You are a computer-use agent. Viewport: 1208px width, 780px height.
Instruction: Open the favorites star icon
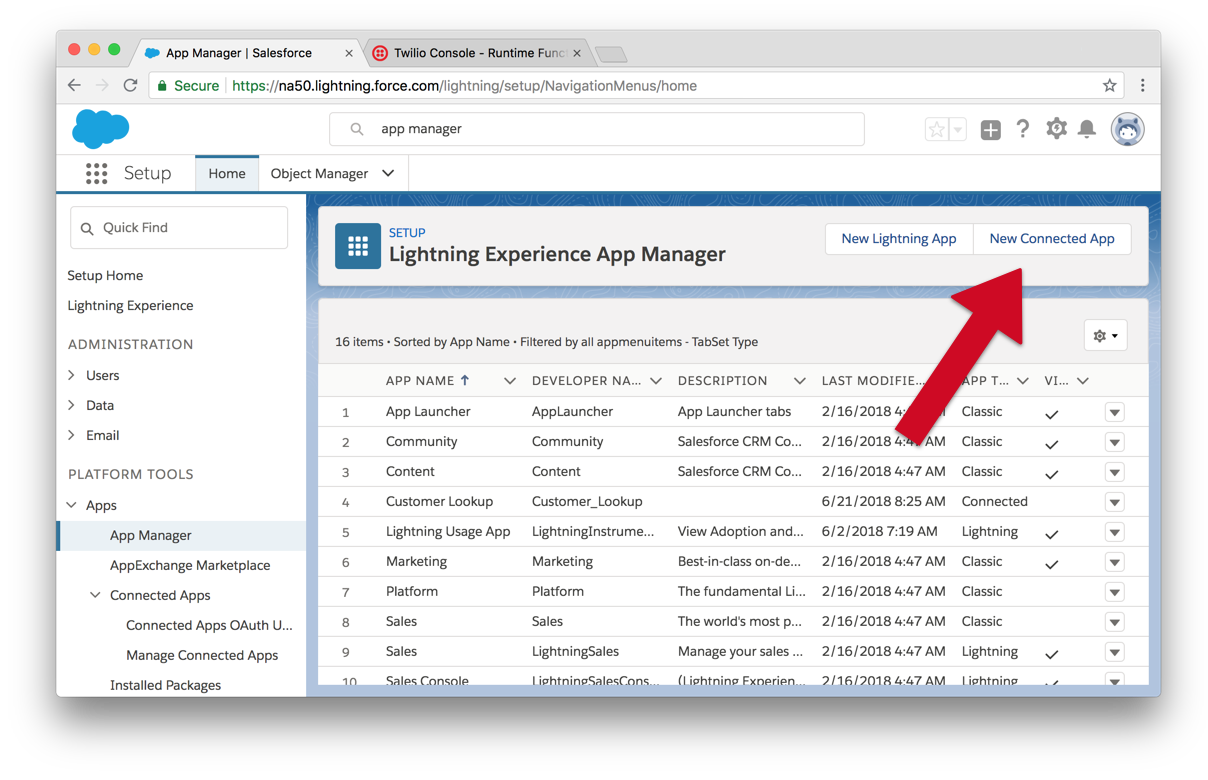pyautogui.click(x=937, y=129)
